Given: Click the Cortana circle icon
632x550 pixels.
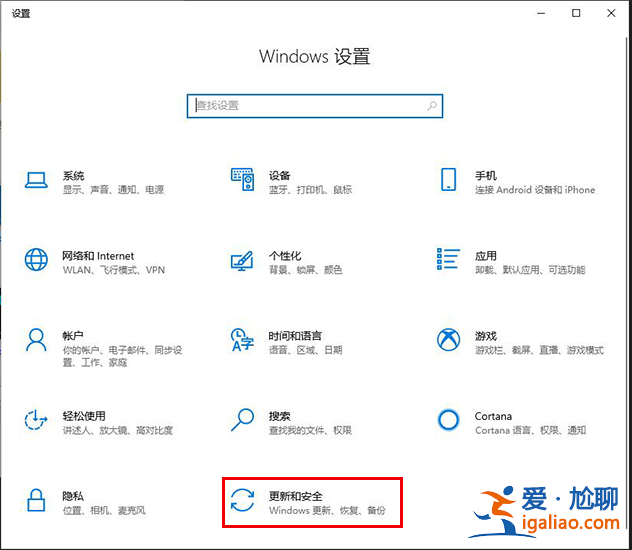Looking at the screenshot, I should pyautogui.click(x=448, y=420).
